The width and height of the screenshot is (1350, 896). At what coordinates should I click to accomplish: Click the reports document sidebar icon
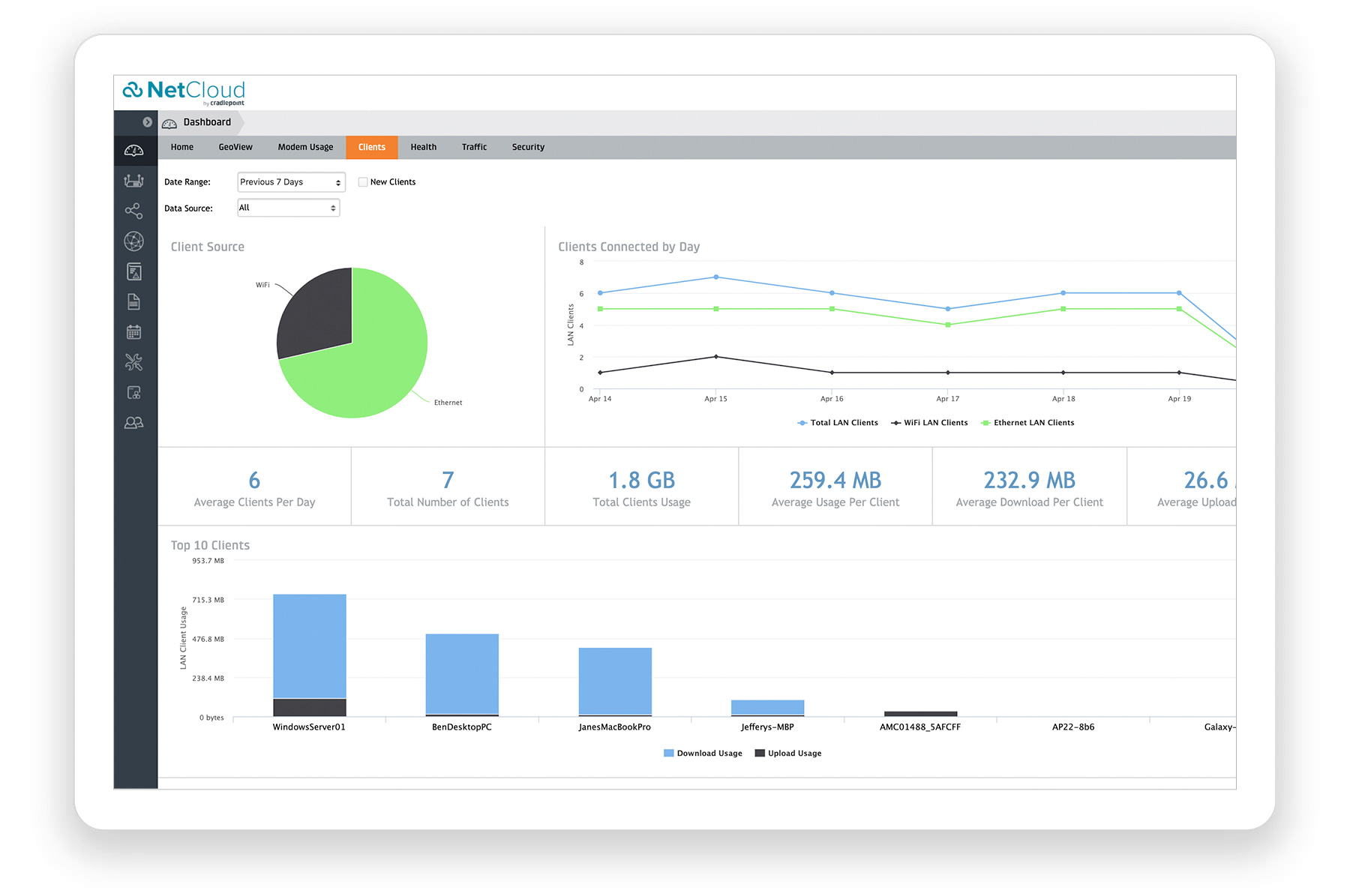pos(134,301)
